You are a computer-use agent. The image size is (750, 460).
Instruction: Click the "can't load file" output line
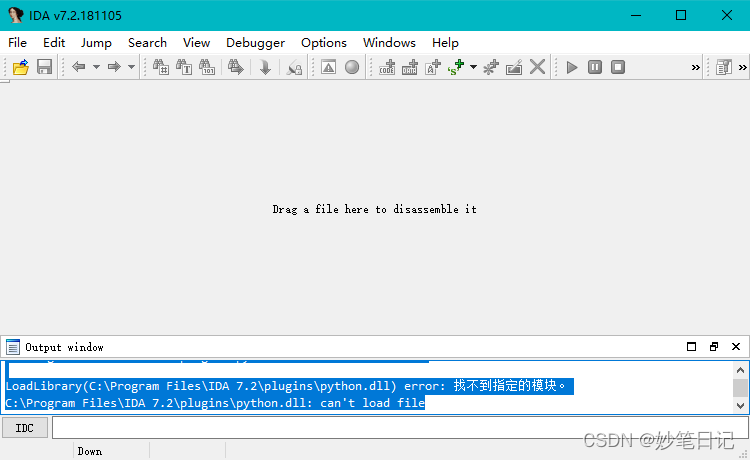(215, 403)
